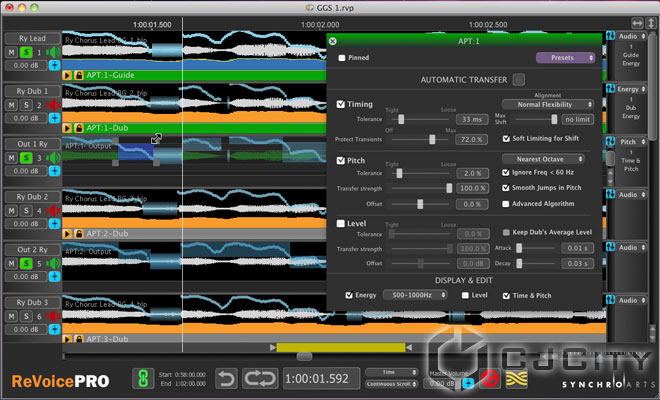Click the blue plus button on Ry Dub 3
The height and width of the screenshot is (400, 660).
(55, 329)
